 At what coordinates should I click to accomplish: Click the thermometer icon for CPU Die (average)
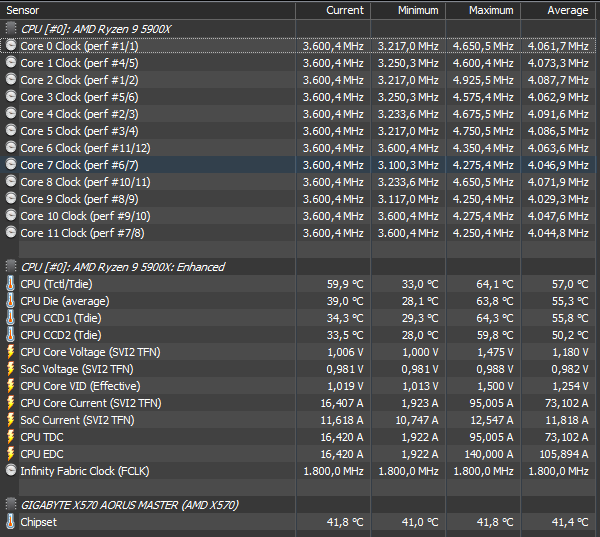[x=10, y=300]
